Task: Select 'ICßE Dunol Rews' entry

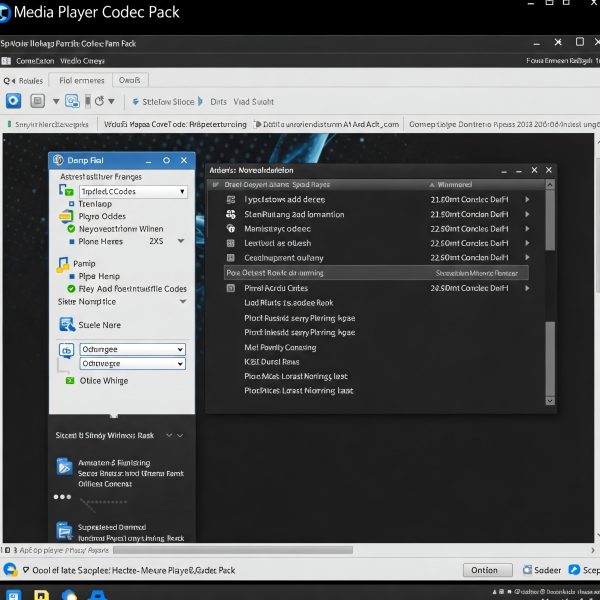Action: pyautogui.click(x=272, y=362)
